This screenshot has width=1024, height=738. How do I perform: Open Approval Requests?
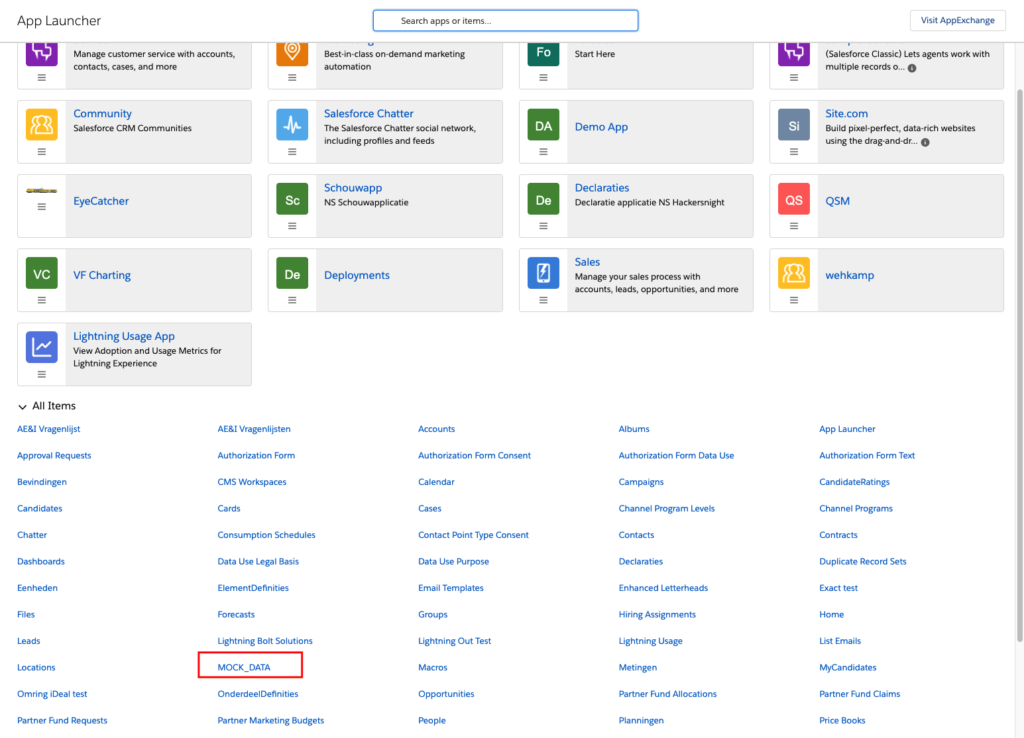coord(54,456)
